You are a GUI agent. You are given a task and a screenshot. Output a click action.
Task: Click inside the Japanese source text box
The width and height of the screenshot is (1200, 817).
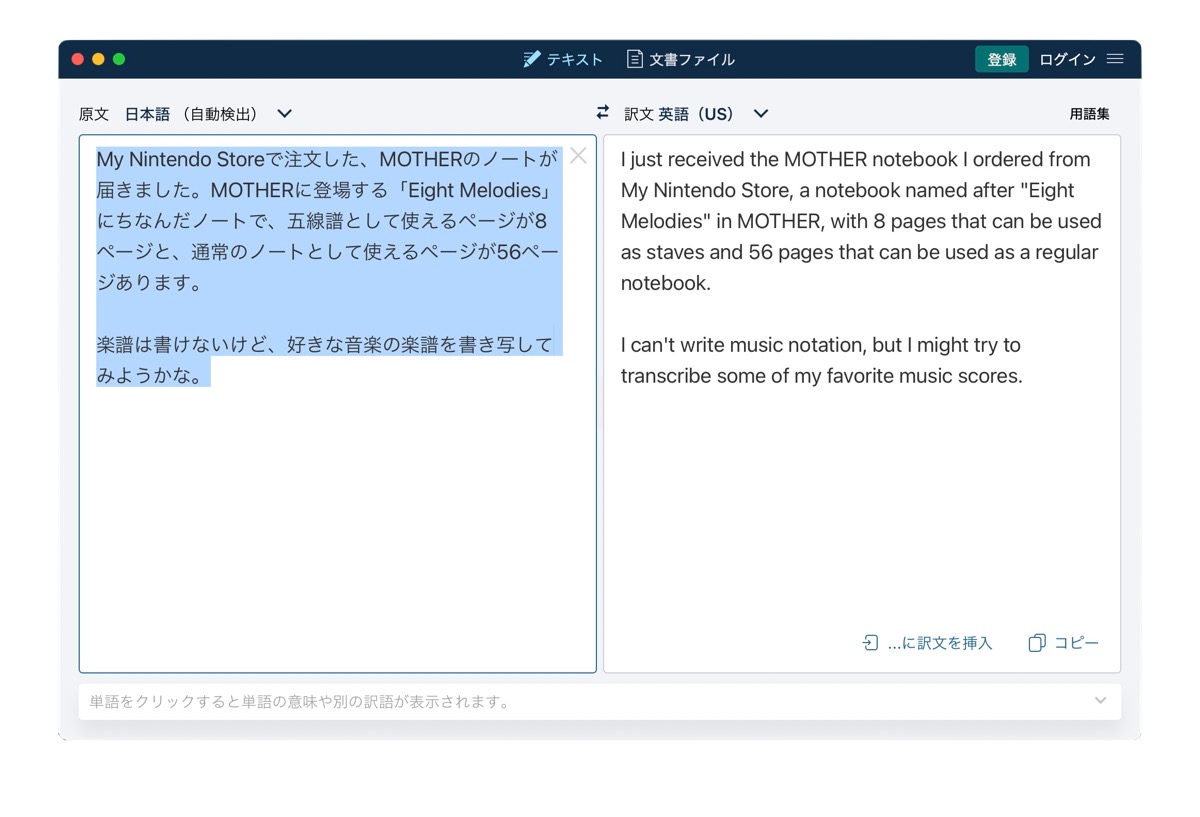click(x=337, y=404)
